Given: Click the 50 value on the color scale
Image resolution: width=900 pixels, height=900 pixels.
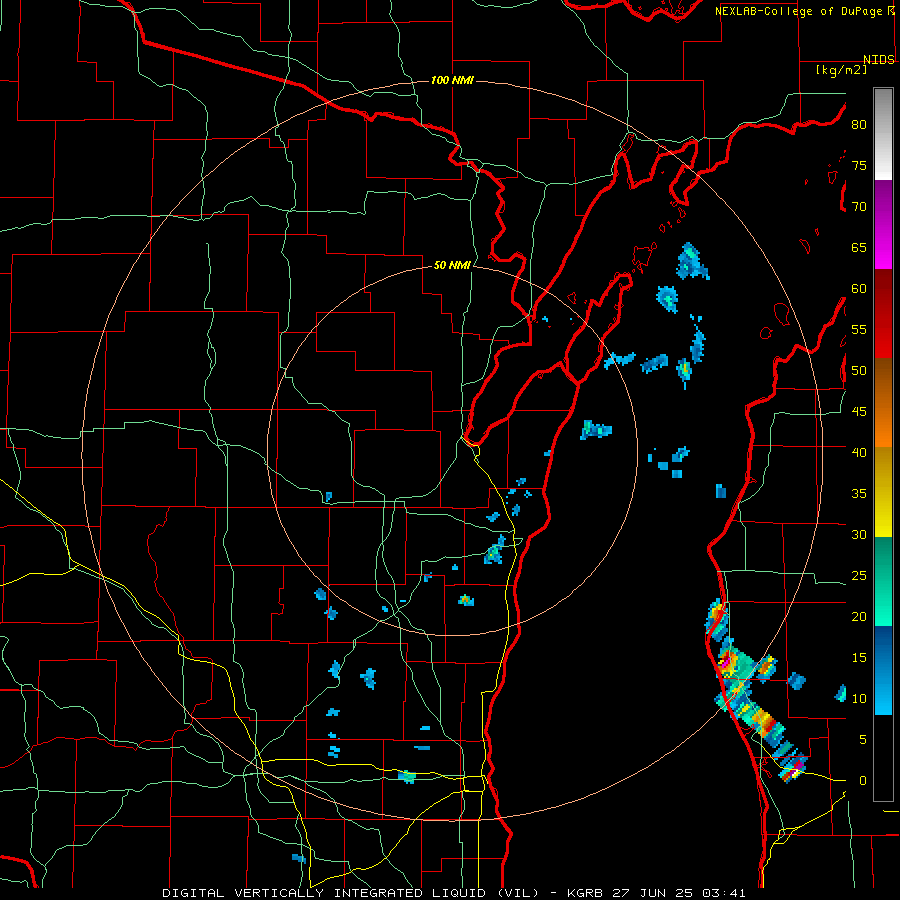Looking at the screenshot, I should coord(859,371).
